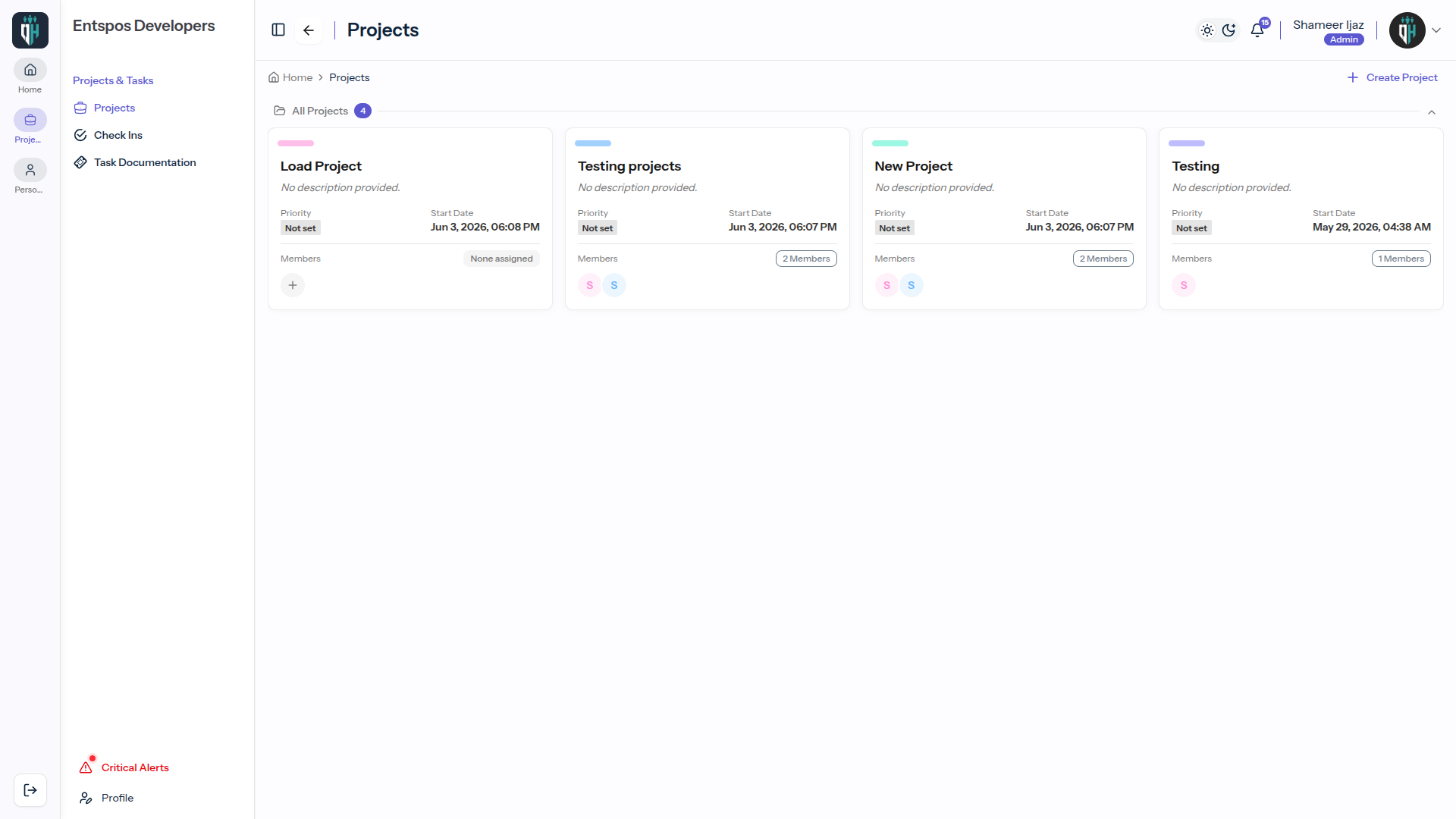Open the New Project card title
Image resolution: width=1456 pixels, height=819 pixels.
[913, 166]
